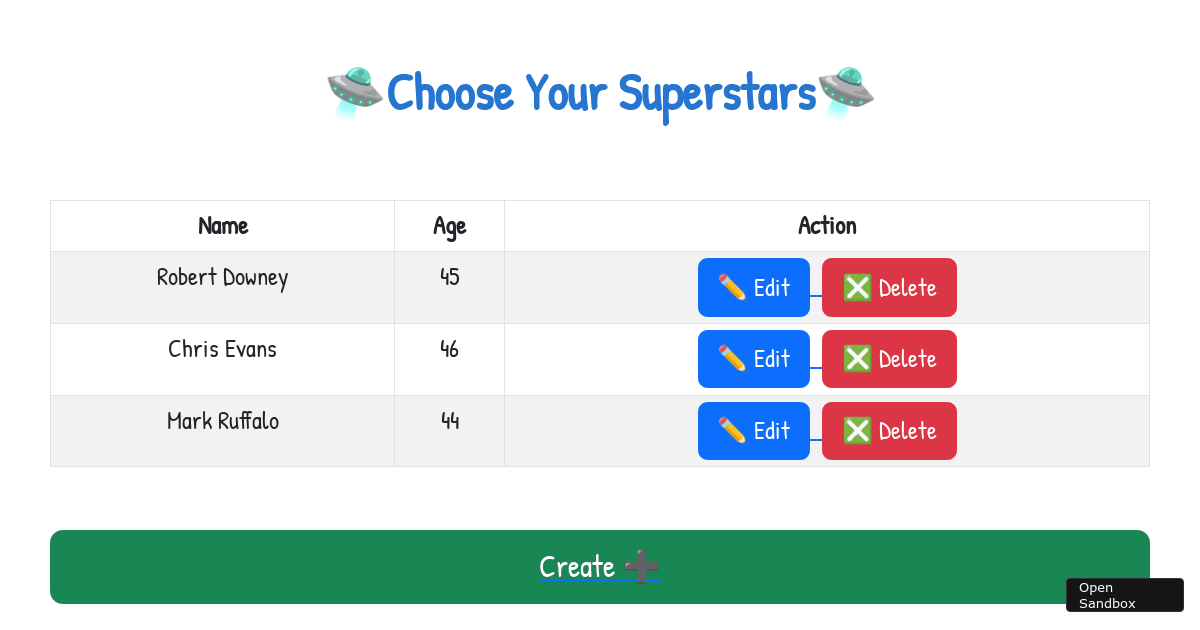Click pencil icon in Mark Ruffalo's row
1200x630 pixels.
coord(732,431)
